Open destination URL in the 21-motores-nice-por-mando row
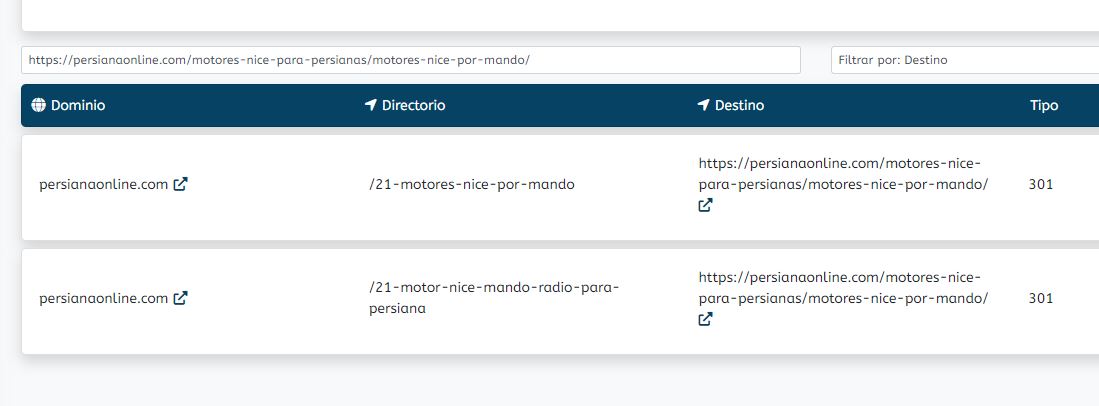Viewport: 1099px width, 406px height. click(x=843, y=174)
